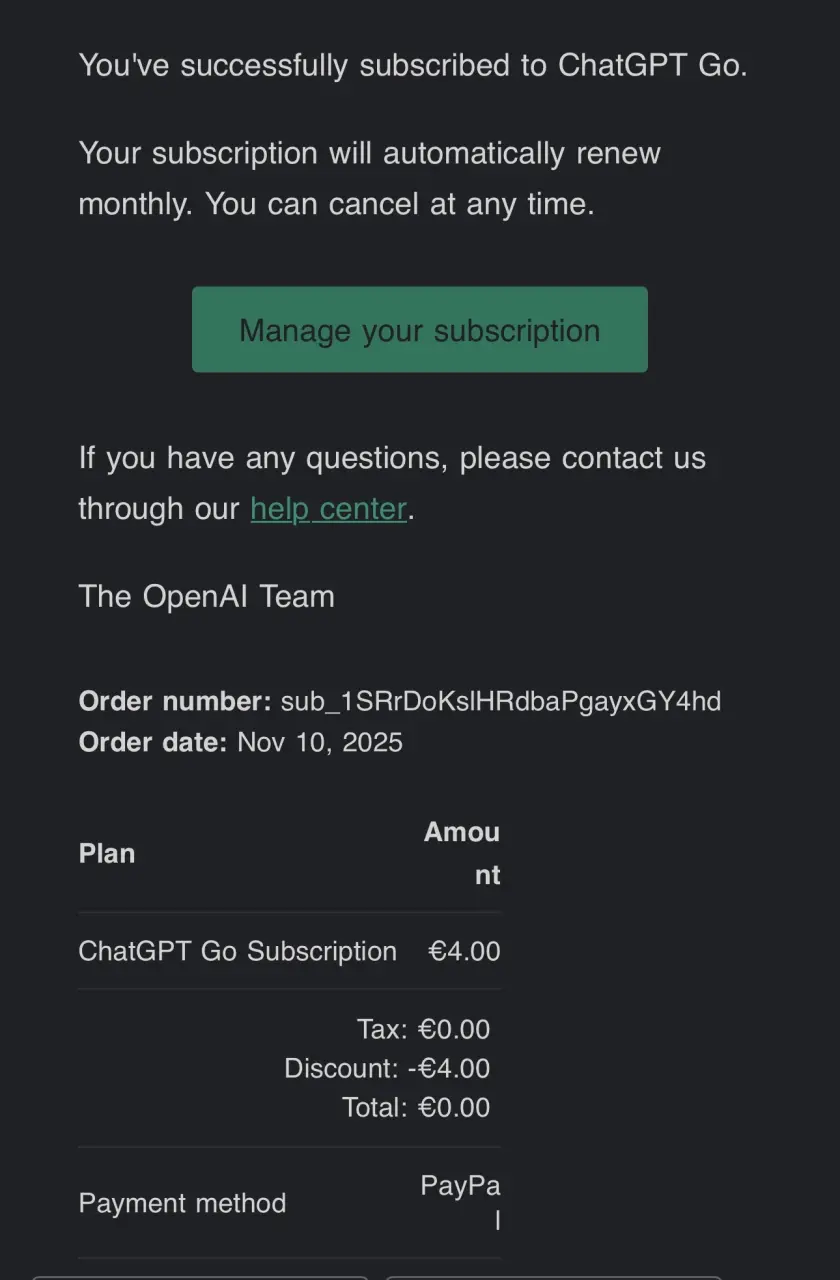Click the ChatGPT Go Subscription row
This screenshot has height=1280, width=840.
click(x=289, y=951)
